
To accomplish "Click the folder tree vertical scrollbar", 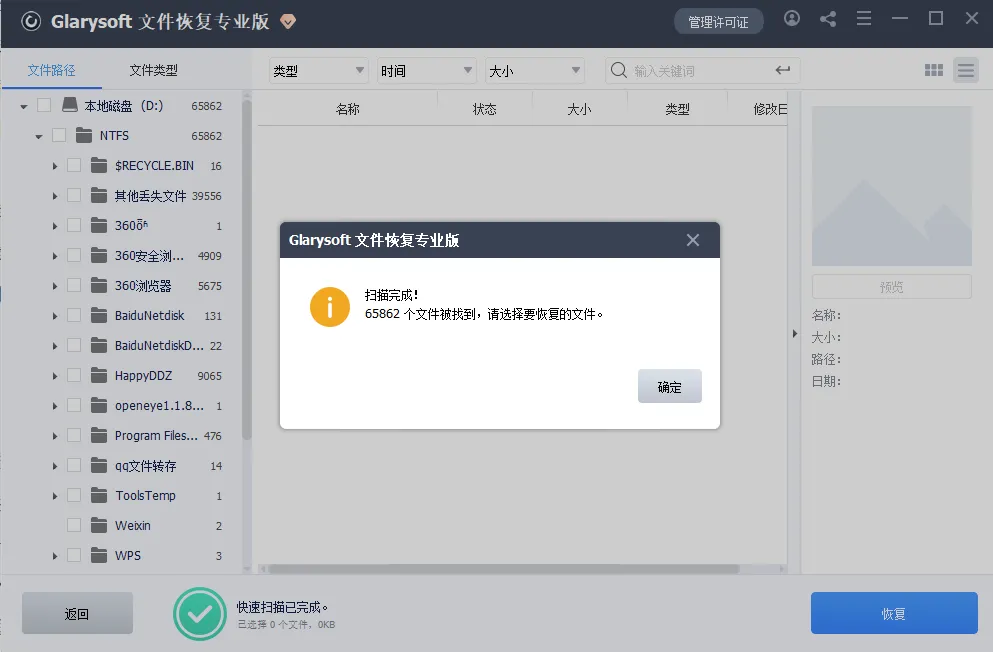I will (x=247, y=269).
